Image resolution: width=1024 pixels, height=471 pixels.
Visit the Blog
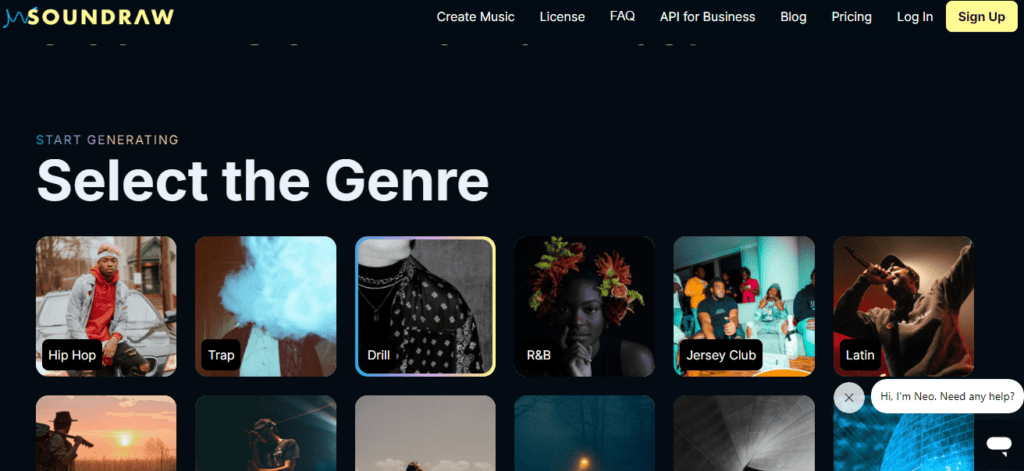pos(793,17)
